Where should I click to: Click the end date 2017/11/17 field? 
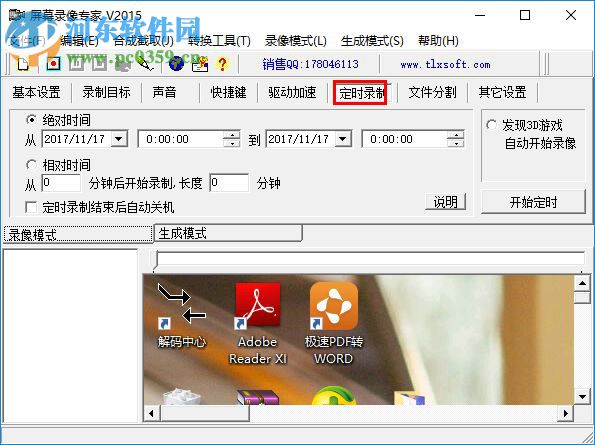click(x=301, y=139)
